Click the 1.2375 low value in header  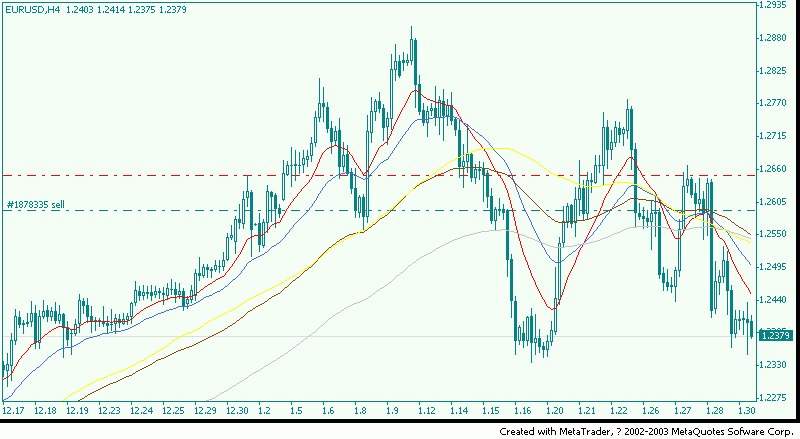(142, 10)
